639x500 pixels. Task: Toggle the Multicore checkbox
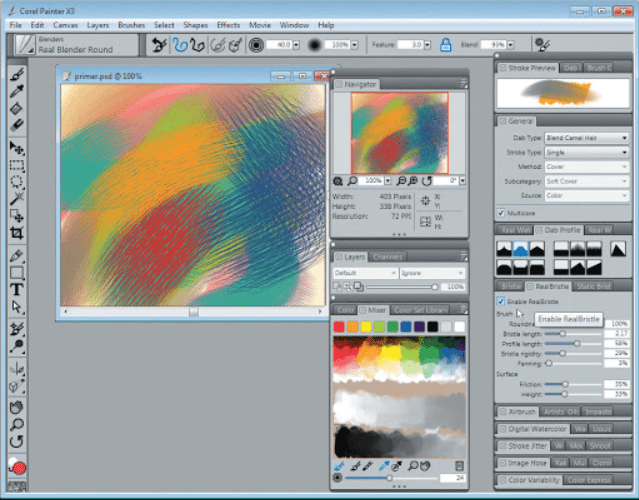point(501,213)
